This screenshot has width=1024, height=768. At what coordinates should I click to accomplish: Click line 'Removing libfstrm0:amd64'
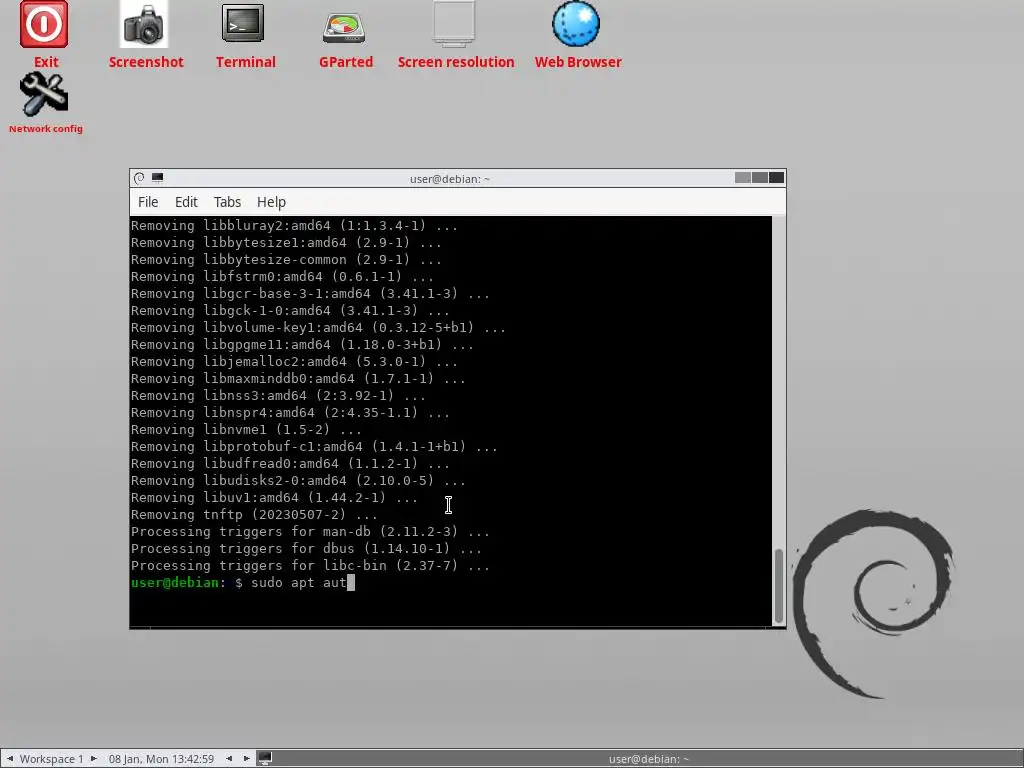coord(282,277)
